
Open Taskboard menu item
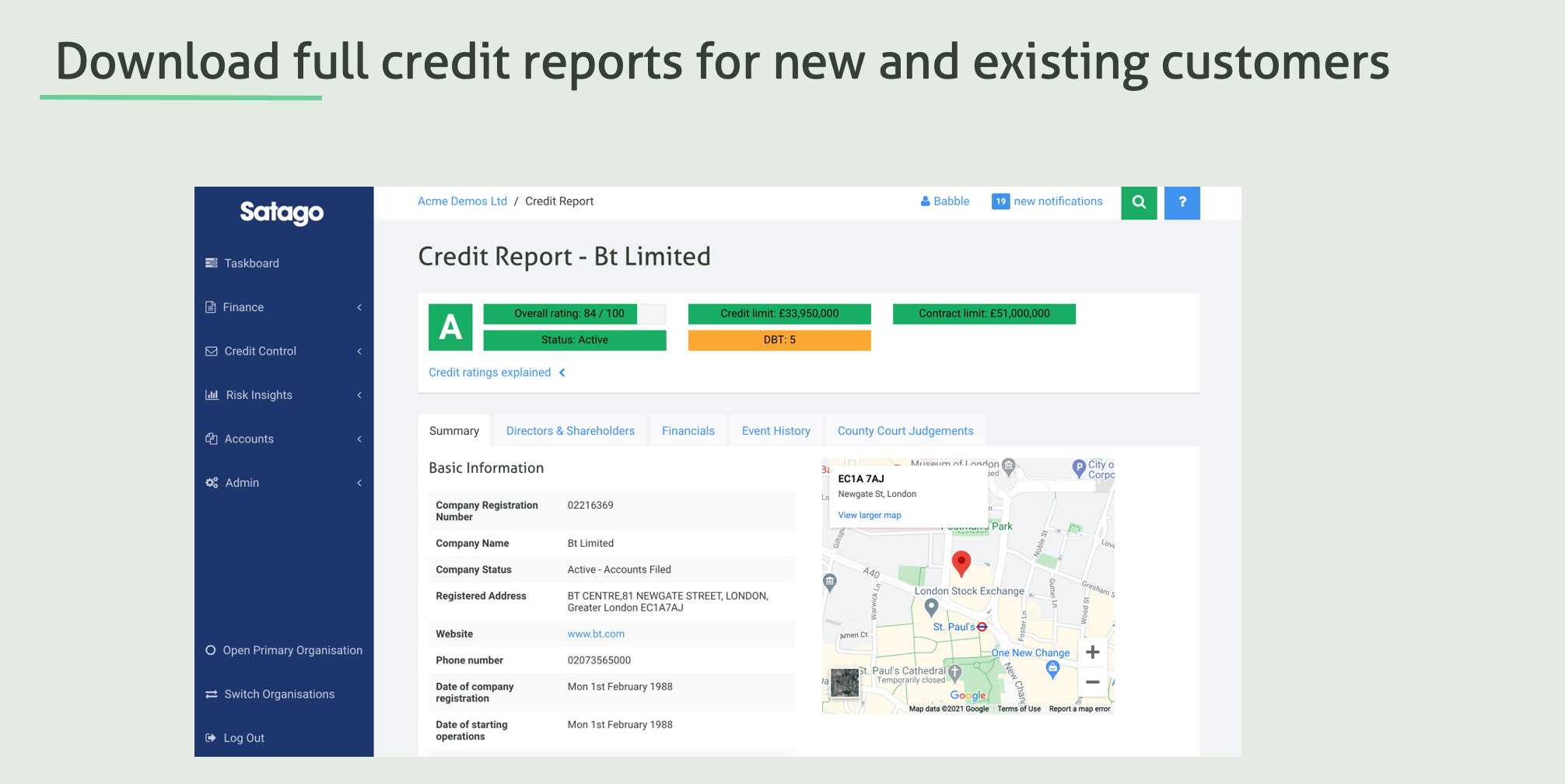tap(252, 264)
